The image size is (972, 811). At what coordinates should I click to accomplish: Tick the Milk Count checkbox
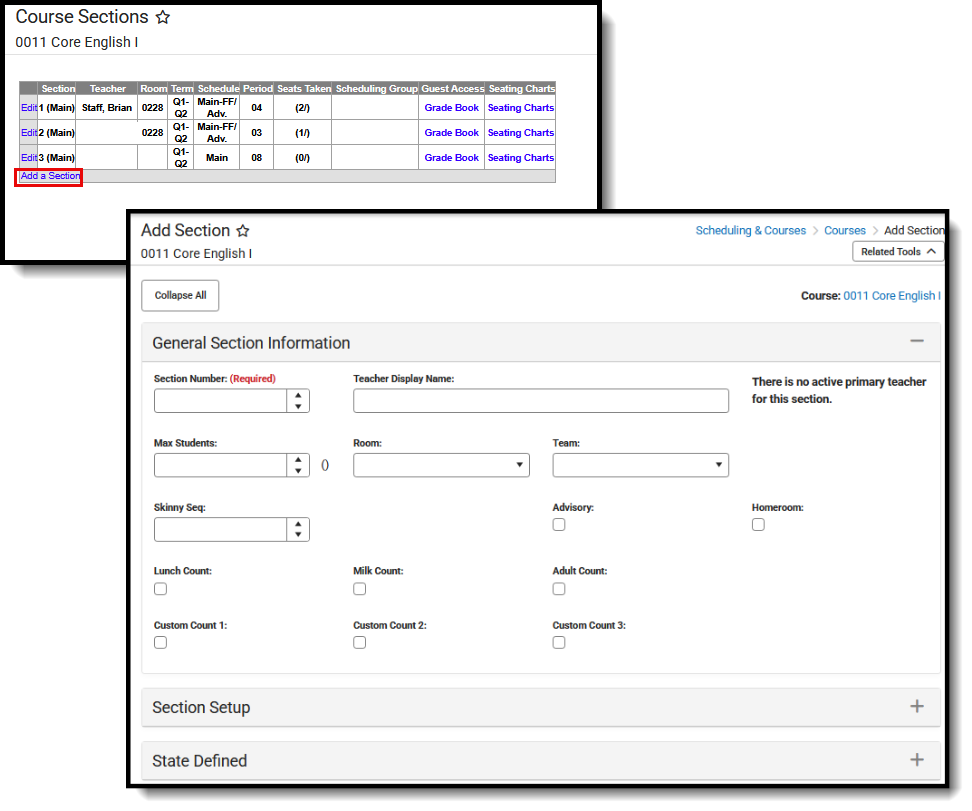click(359, 588)
